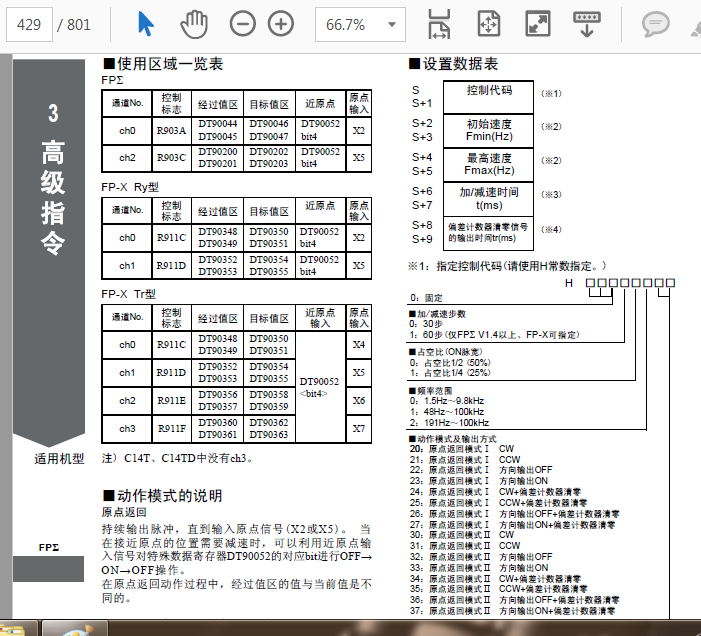Zoom in with the plus button
Screen dimensions: 701x636
point(281,24)
